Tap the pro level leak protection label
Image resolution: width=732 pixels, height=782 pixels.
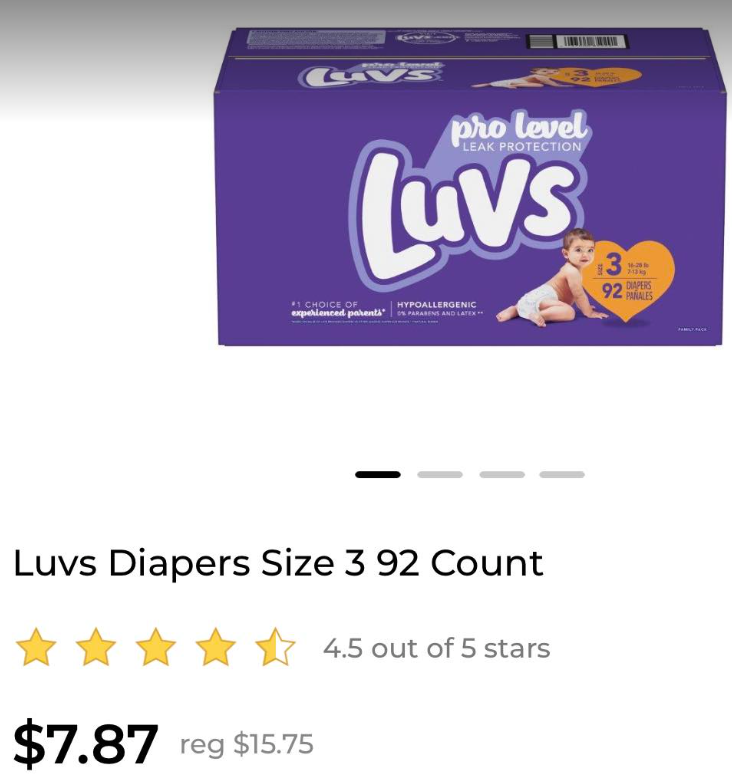tap(519, 133)
